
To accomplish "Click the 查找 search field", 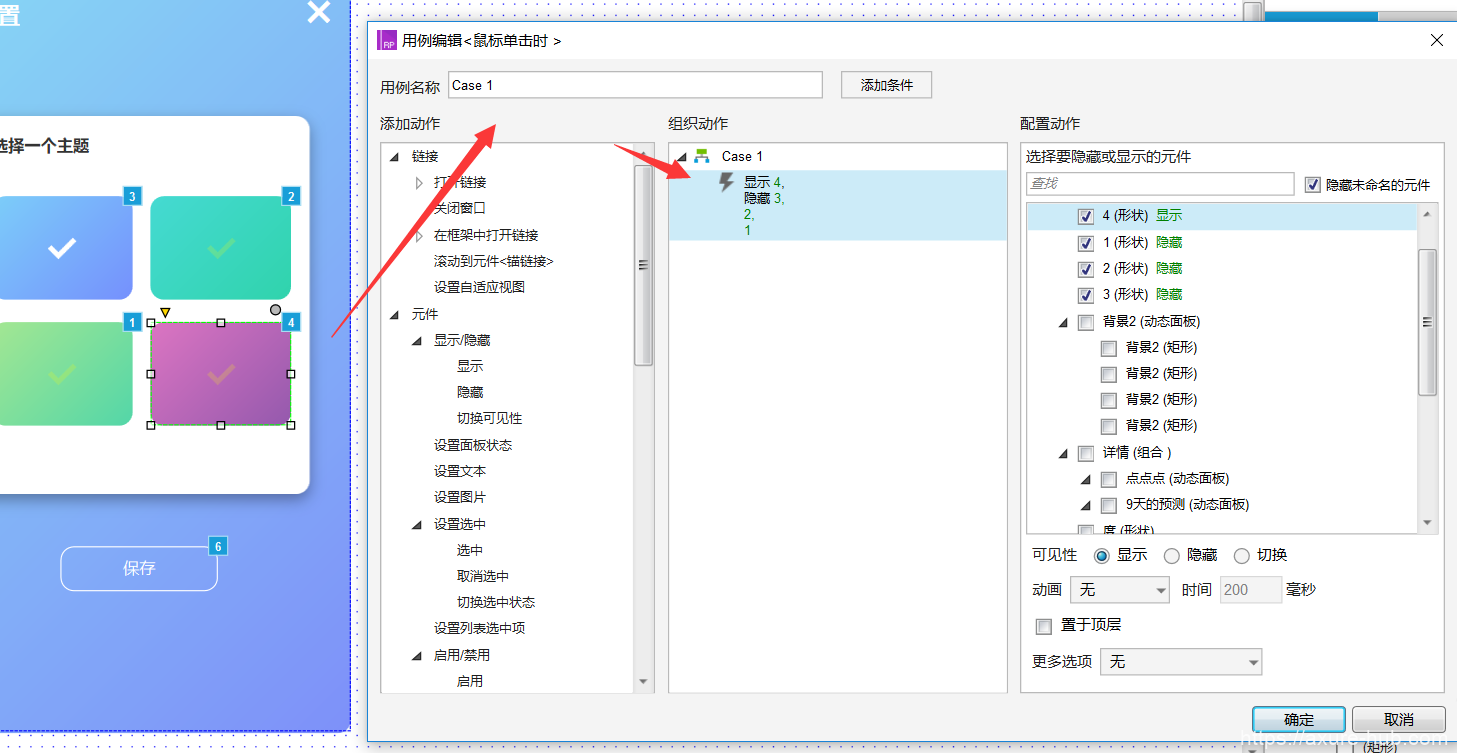I will (1160, 184).
